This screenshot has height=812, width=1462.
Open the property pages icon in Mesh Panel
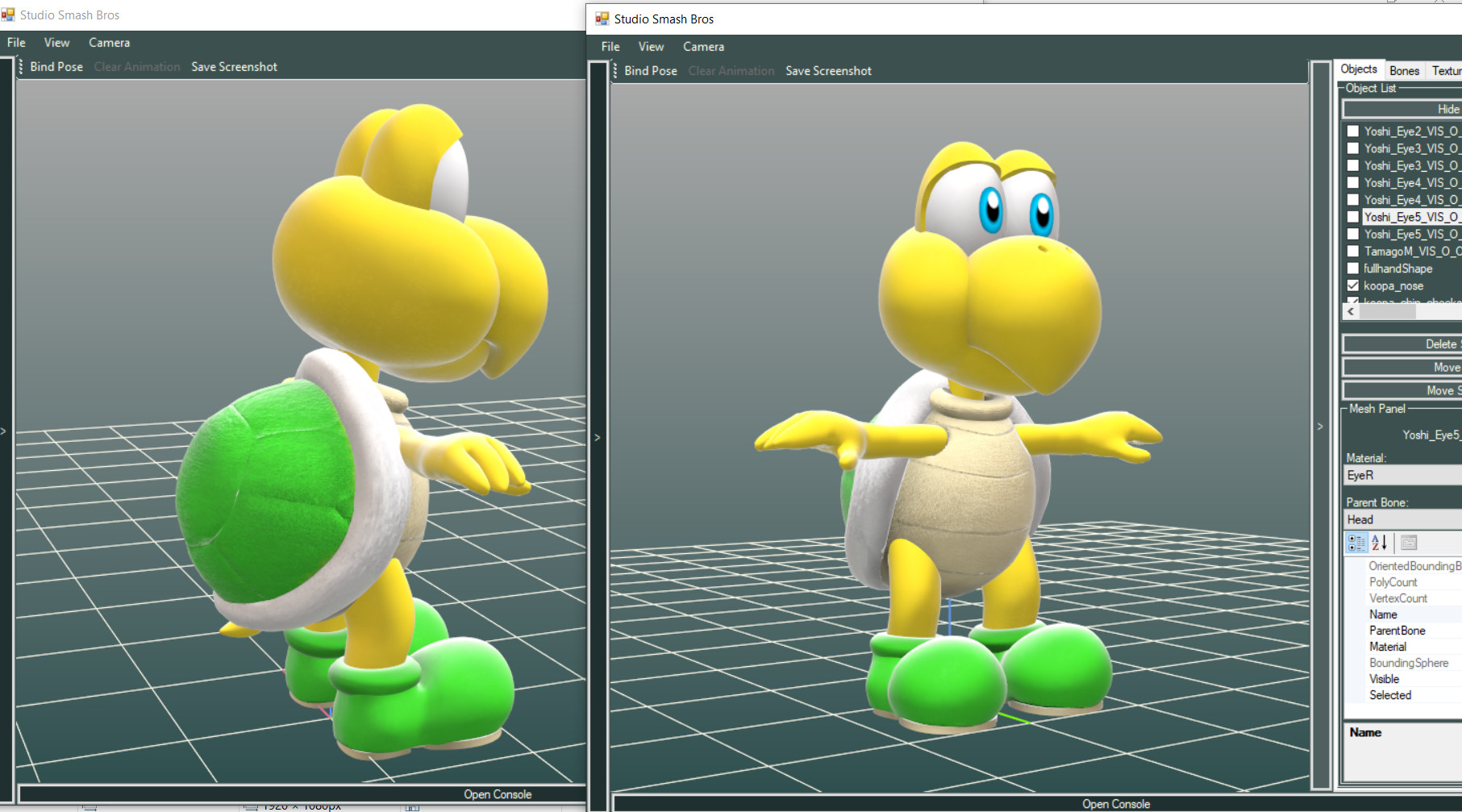[x=1408, y=543]
